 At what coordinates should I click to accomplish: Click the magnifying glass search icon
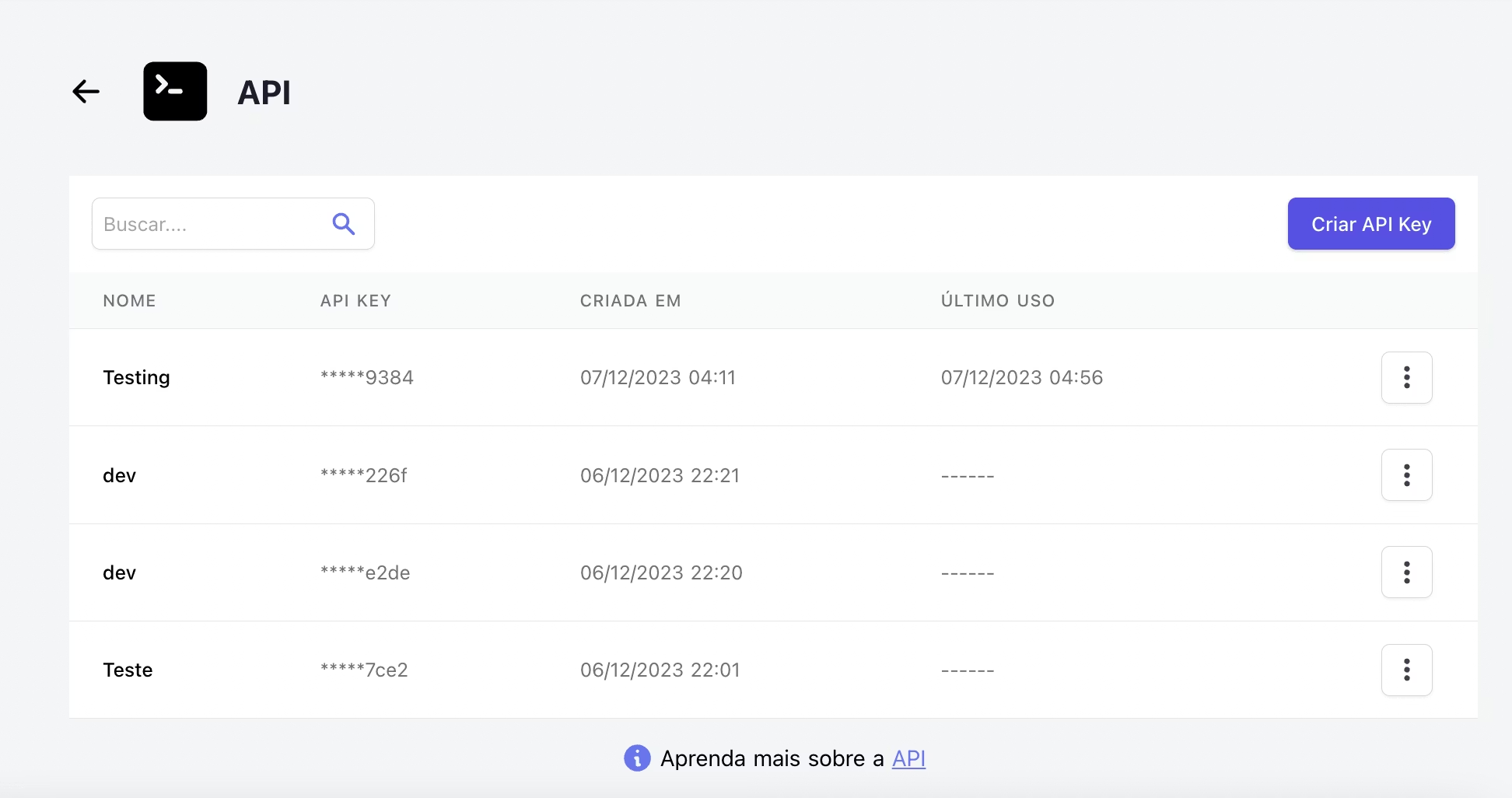[343, 224]
